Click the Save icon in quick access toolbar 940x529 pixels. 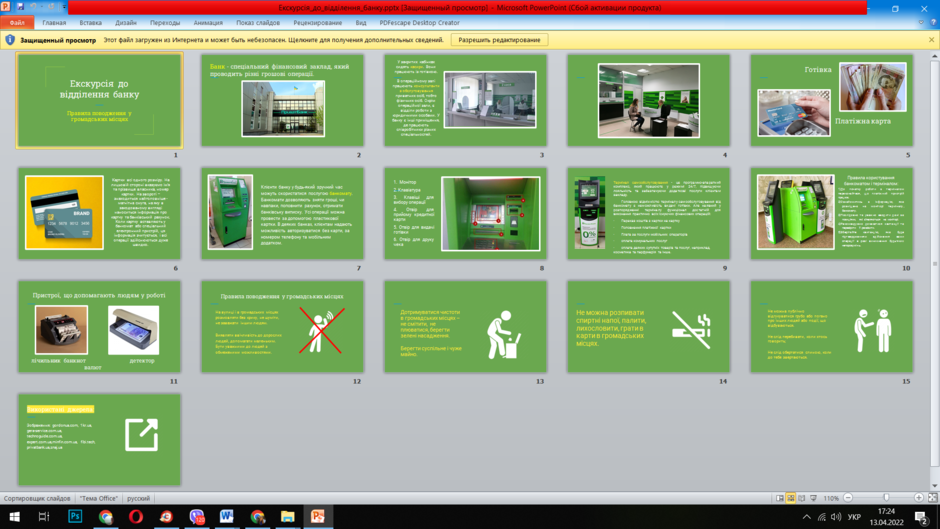click(20, 7)
